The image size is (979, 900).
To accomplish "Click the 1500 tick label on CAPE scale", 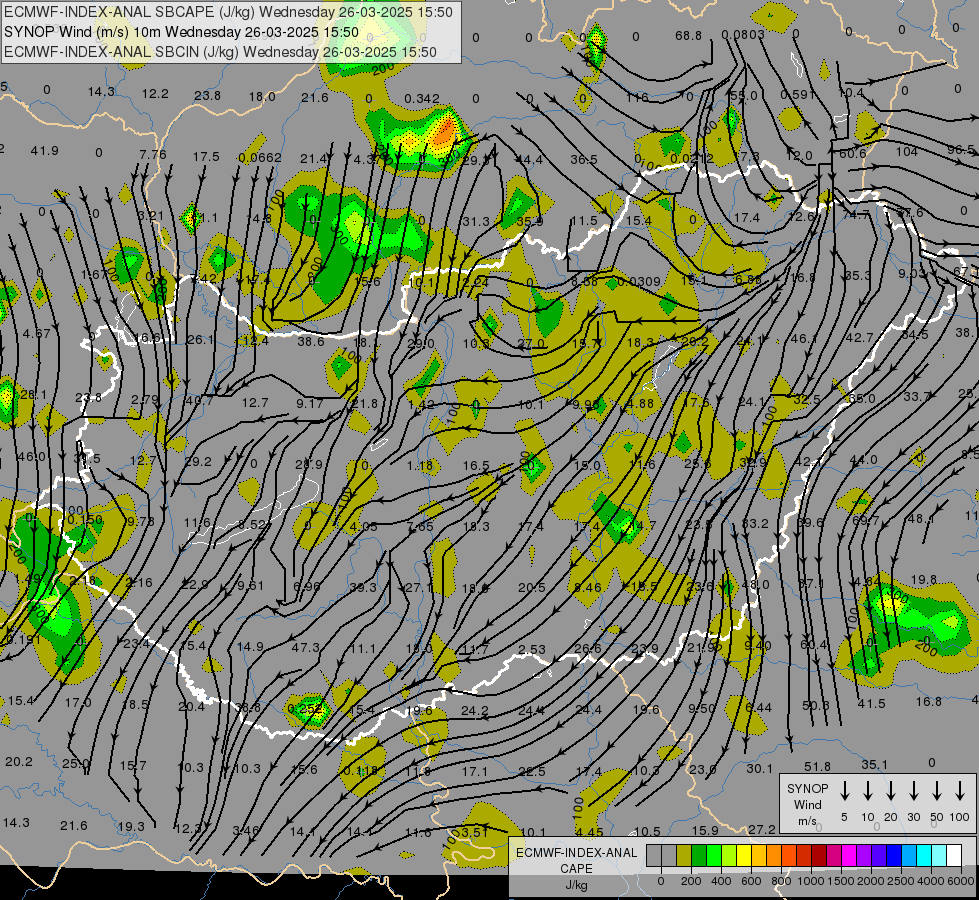I will [x=841, y=881].
